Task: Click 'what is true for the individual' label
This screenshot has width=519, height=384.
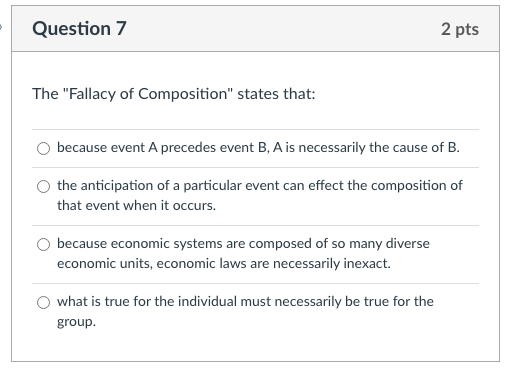Action: click(147, 301)
